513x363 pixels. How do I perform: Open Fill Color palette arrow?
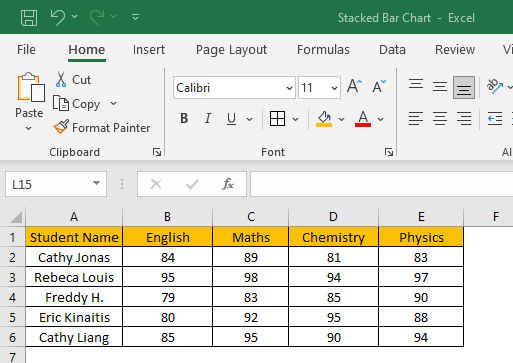click(x=342, y=119)
